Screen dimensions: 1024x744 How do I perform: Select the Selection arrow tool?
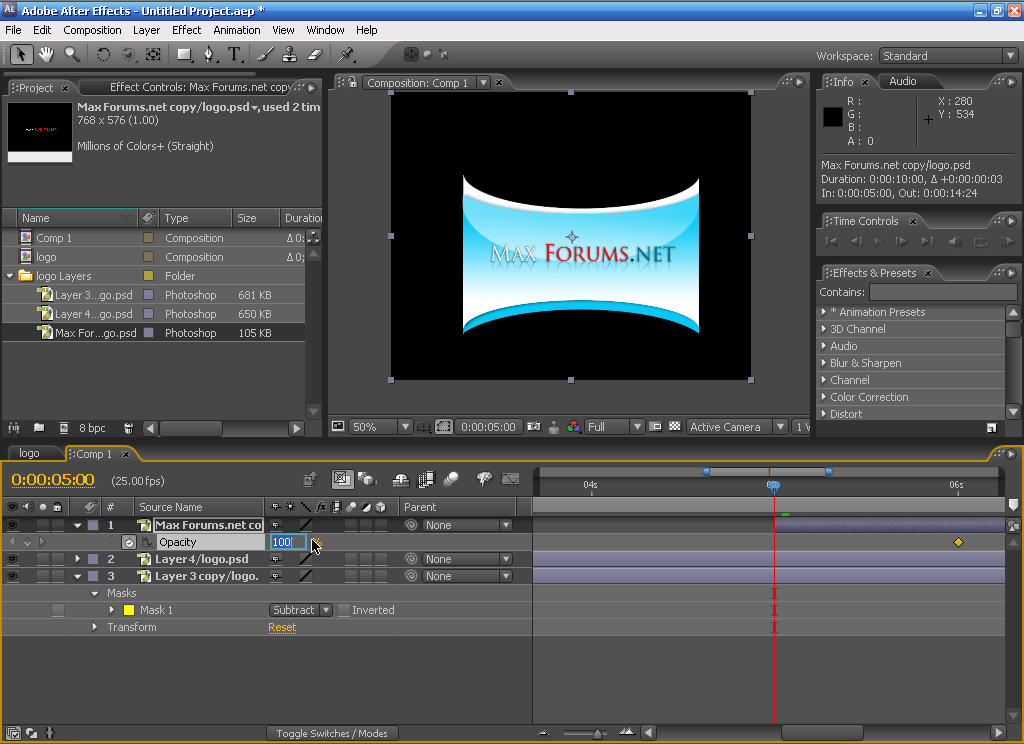[x=21, y=55]
